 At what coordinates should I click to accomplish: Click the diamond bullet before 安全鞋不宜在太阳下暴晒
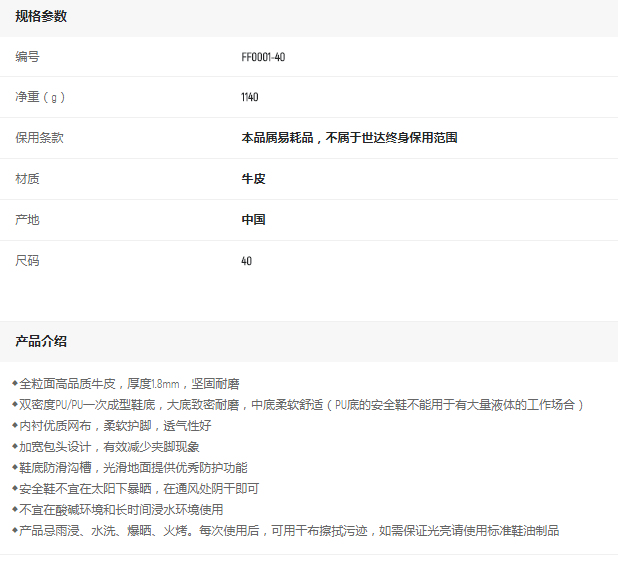(15, 488)
